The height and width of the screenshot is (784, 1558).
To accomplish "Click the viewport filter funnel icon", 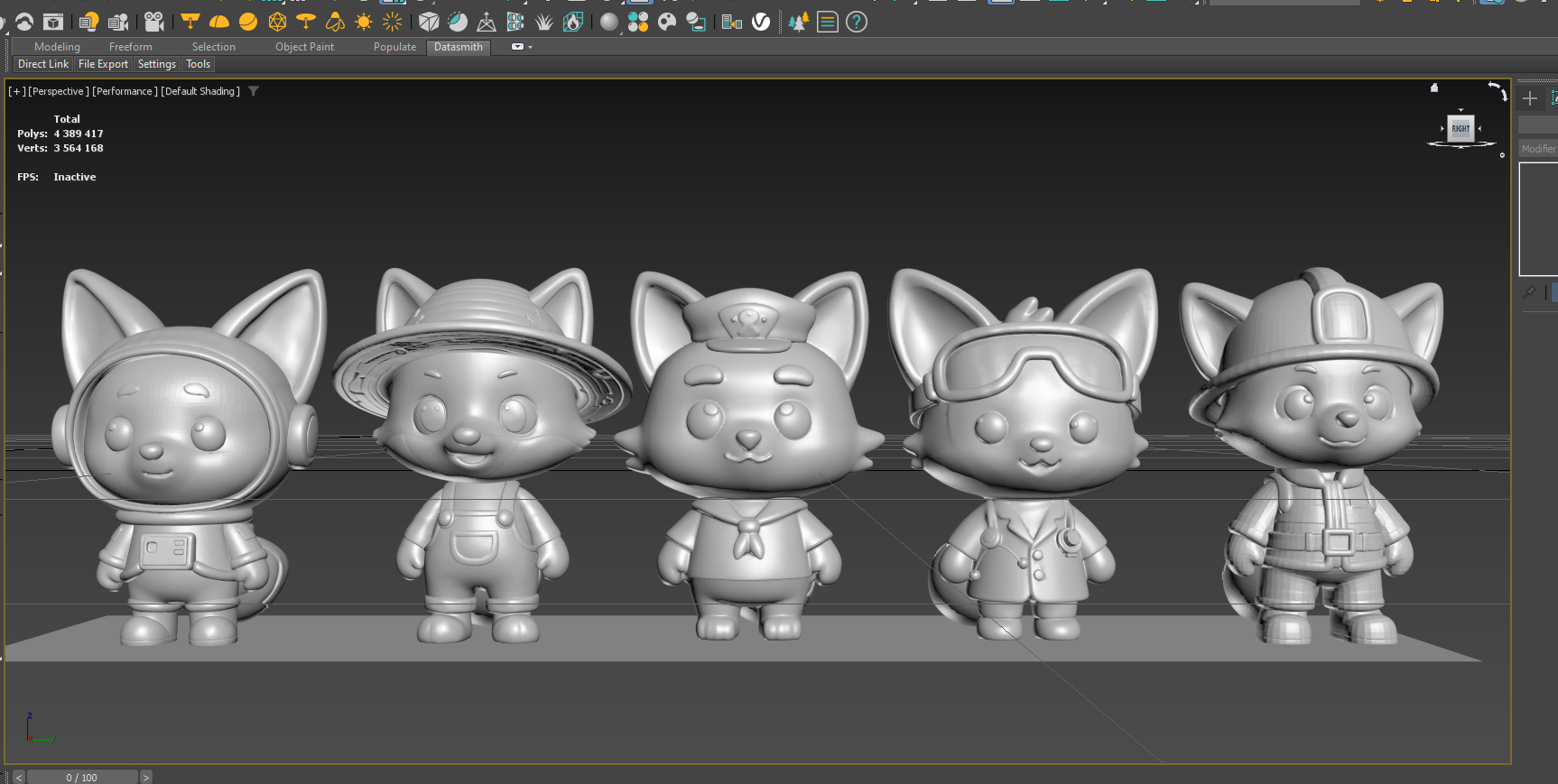I will pos(254,91).
